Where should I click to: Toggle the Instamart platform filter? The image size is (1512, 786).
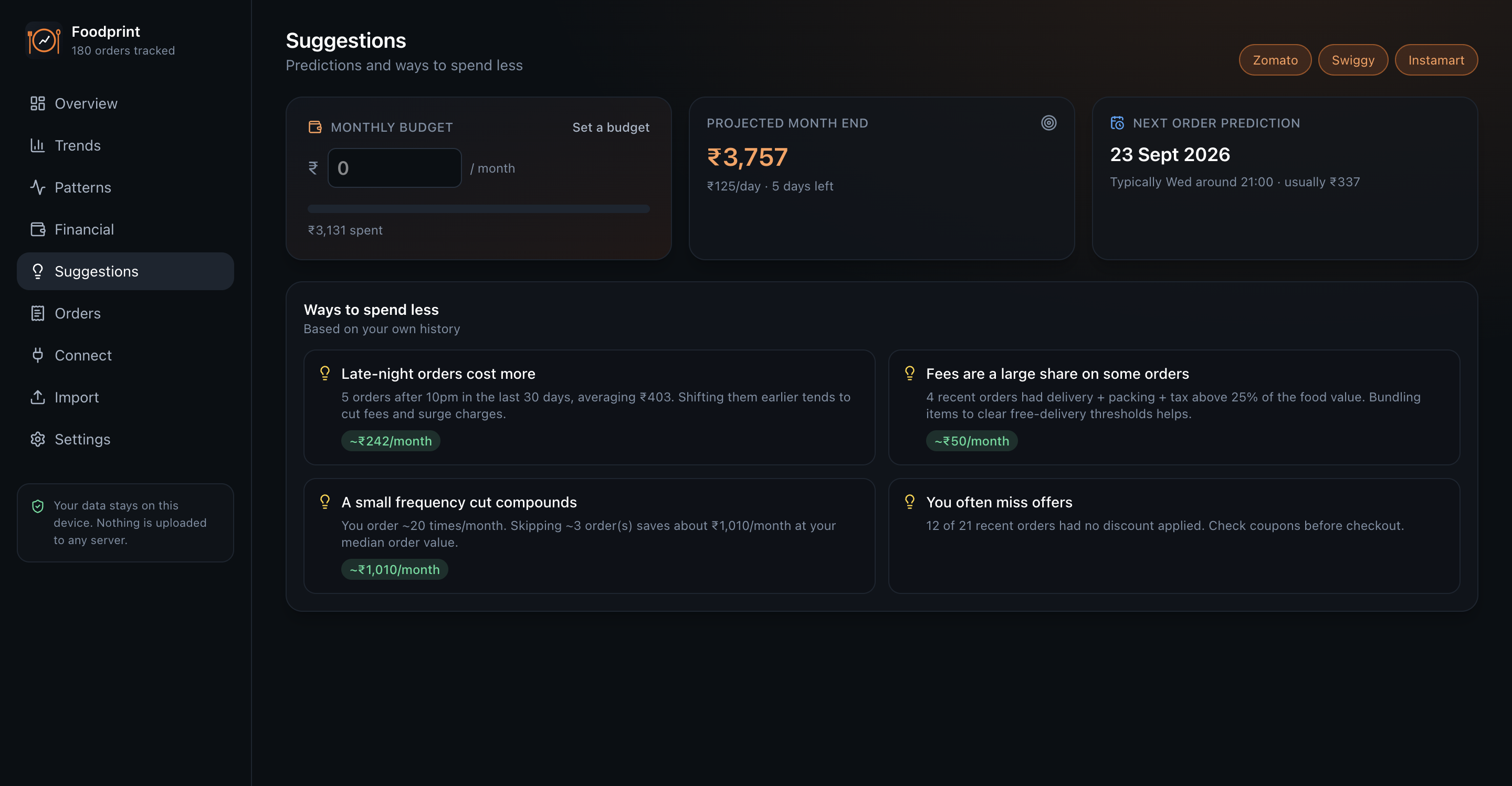coord(1436,60)
